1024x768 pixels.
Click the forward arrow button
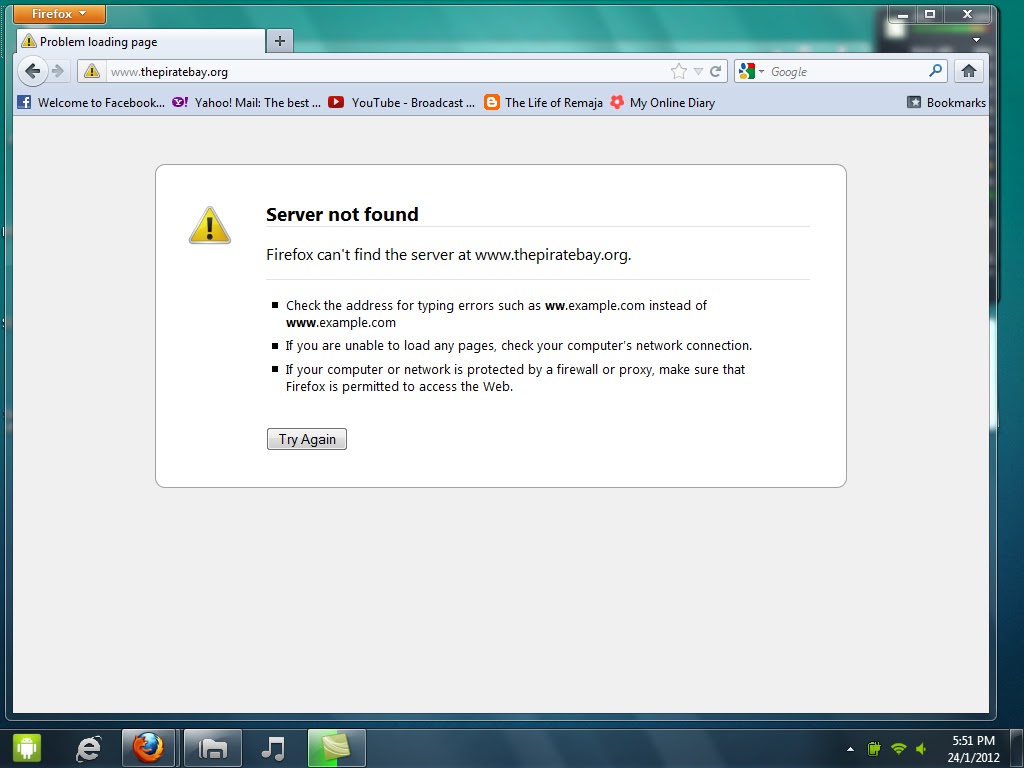58,71
